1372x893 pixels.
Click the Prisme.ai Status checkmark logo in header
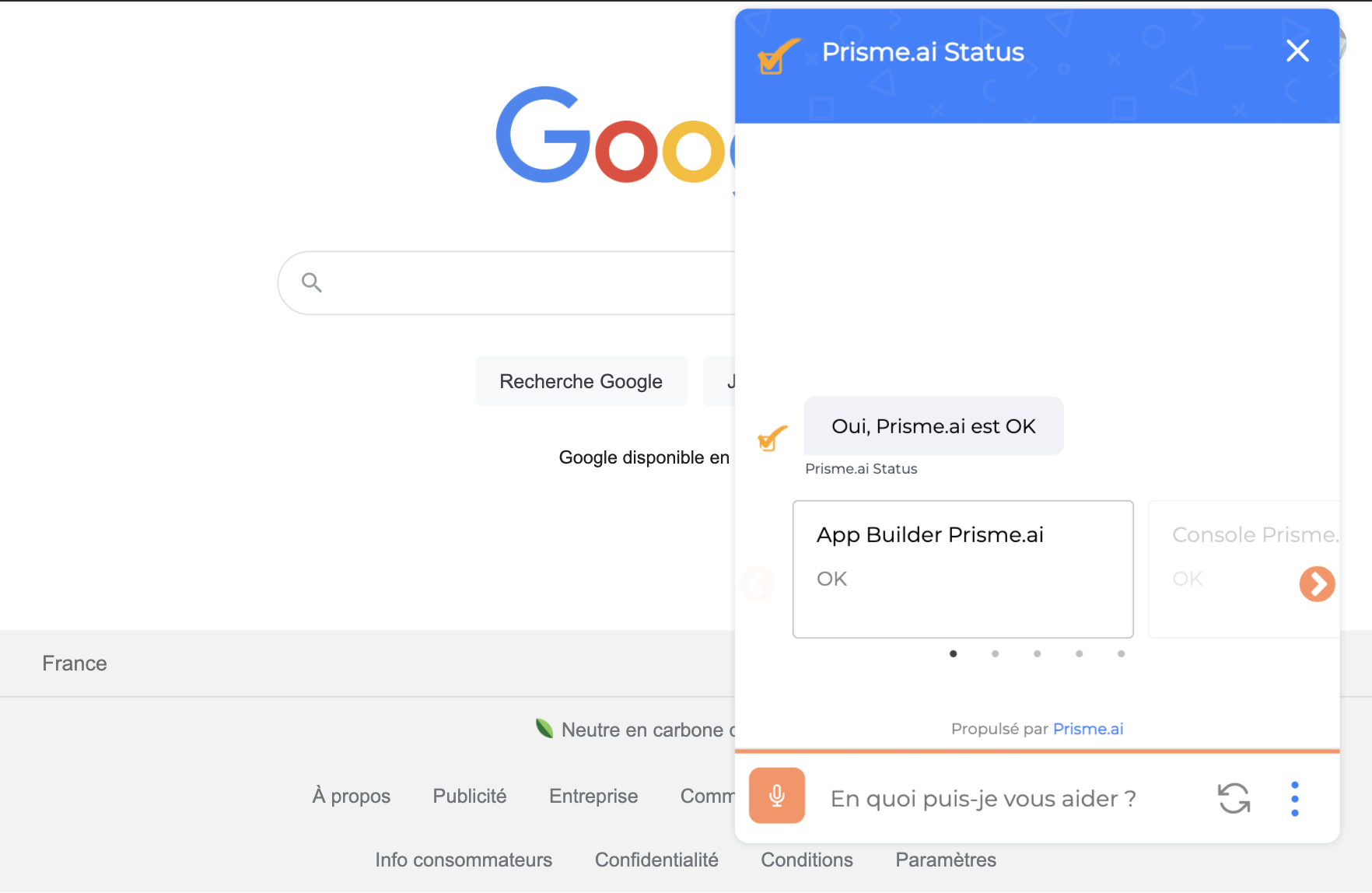779,56
